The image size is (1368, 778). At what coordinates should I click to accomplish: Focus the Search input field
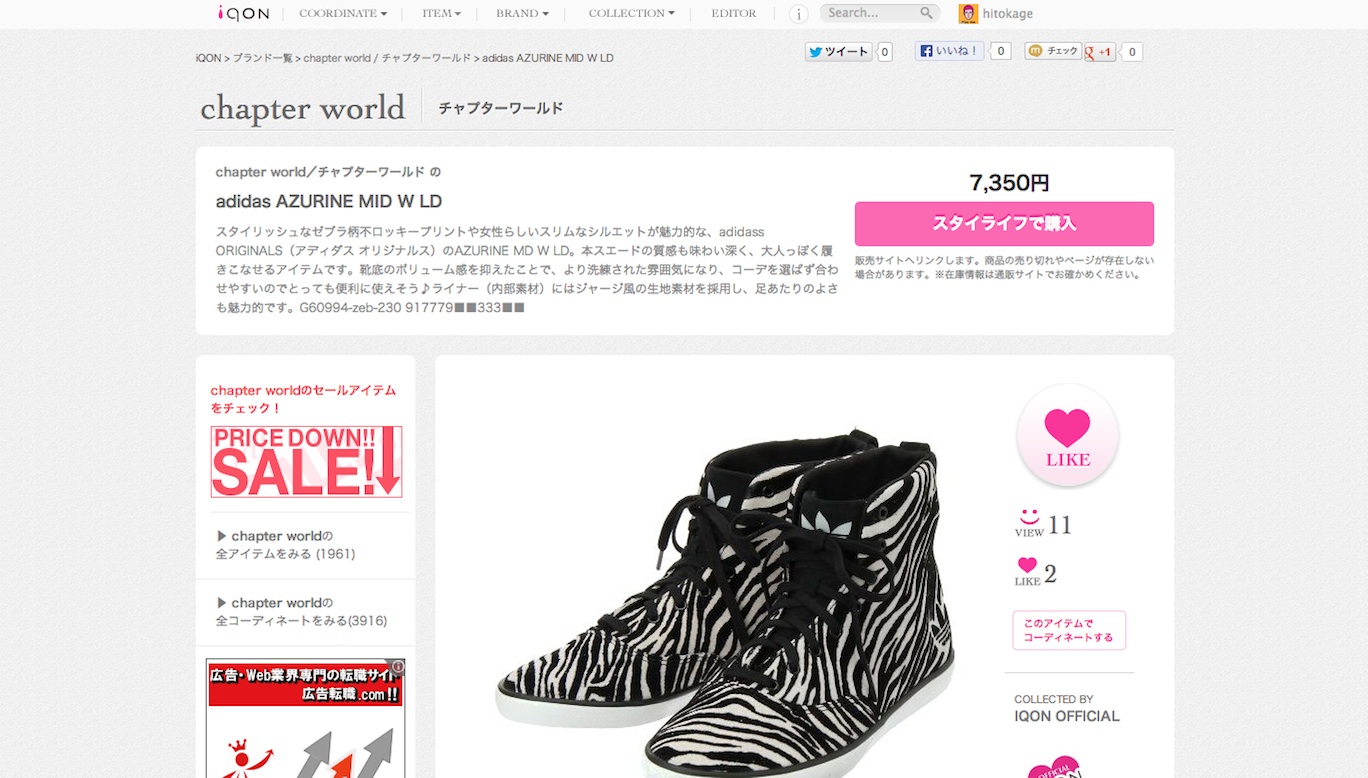[868, 13]
